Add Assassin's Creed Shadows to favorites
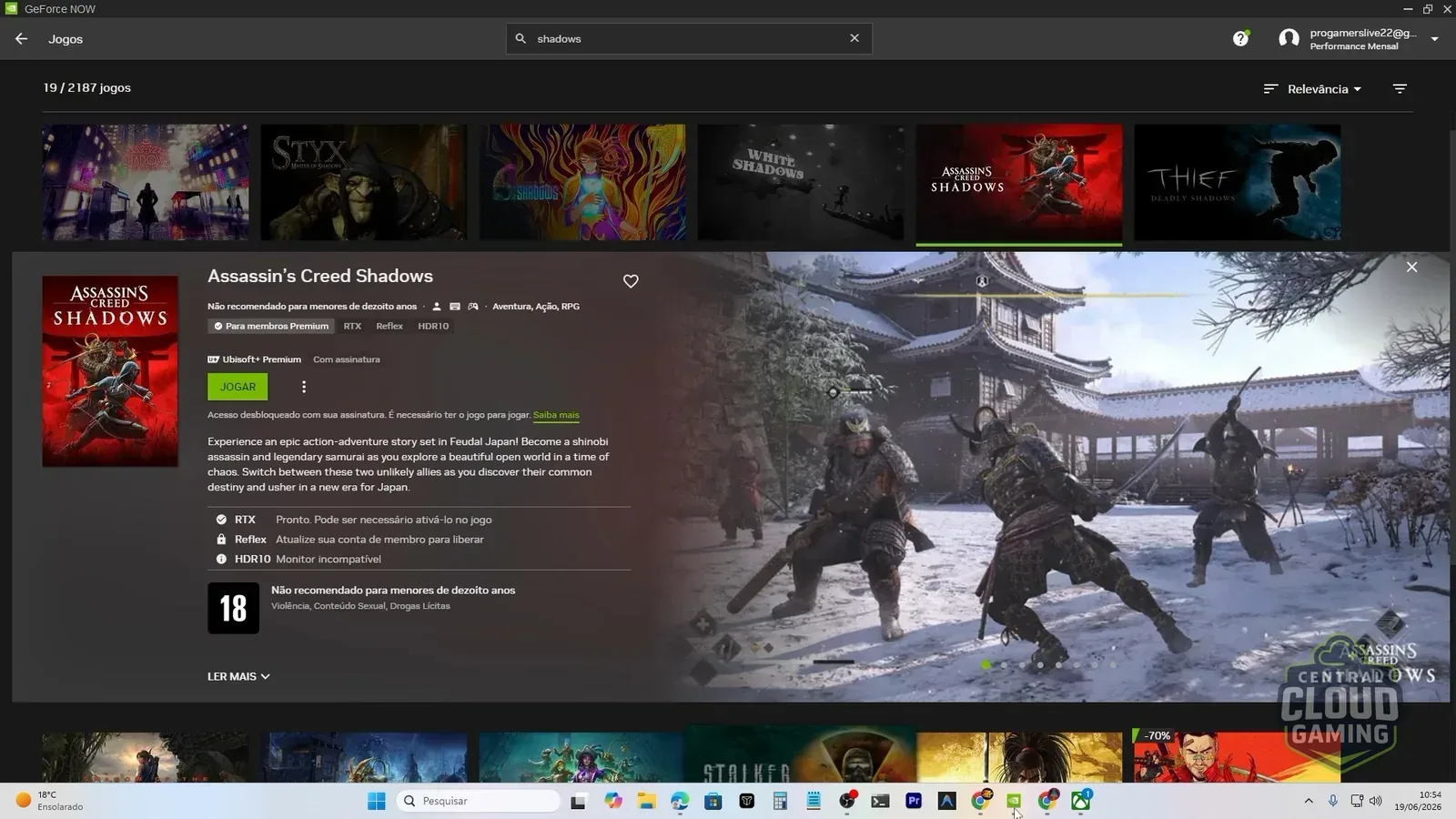 pyautogui.click(x=631, y=281)
